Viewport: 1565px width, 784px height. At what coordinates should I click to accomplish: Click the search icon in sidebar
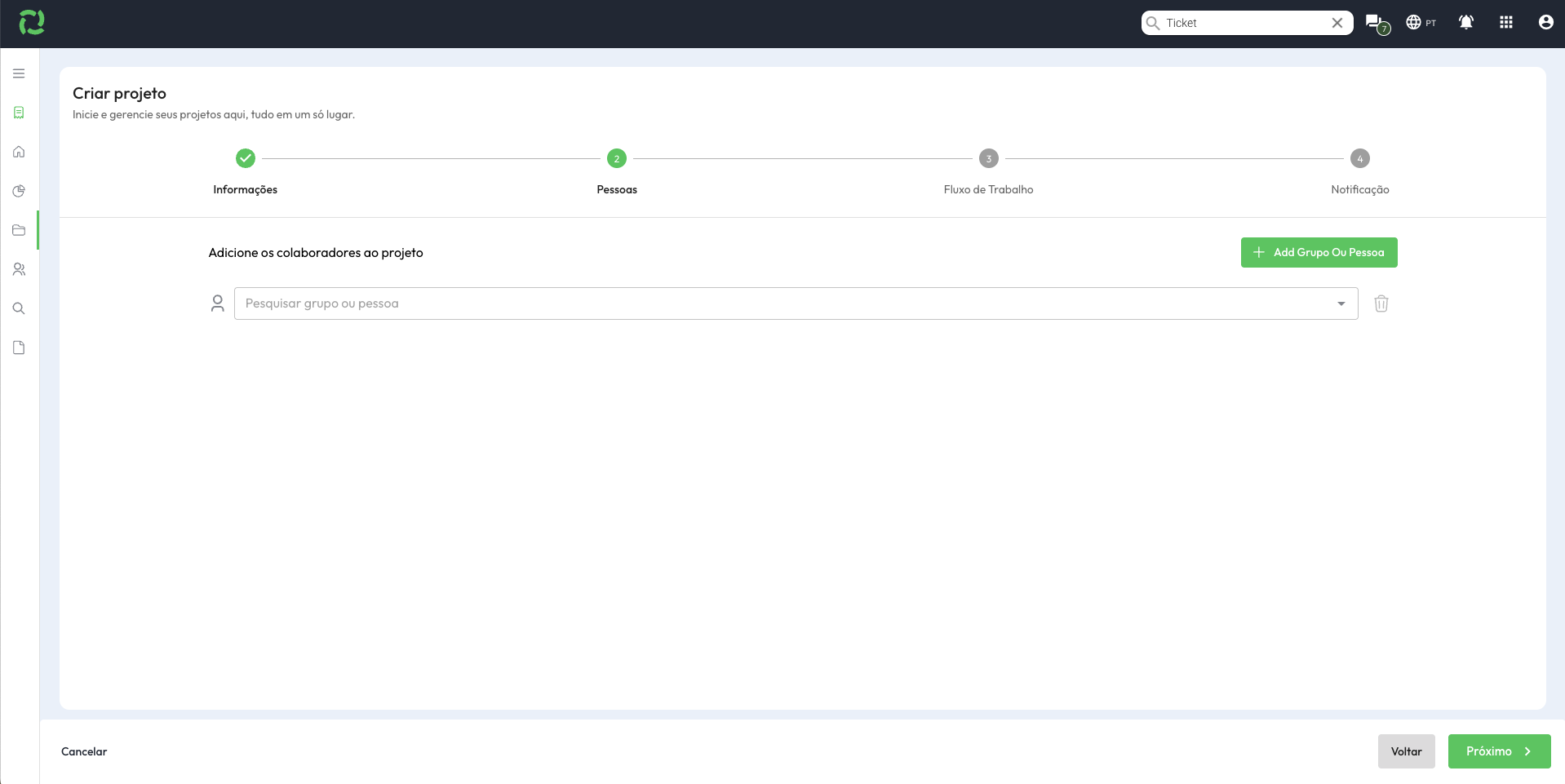click(x=19, y=308)
